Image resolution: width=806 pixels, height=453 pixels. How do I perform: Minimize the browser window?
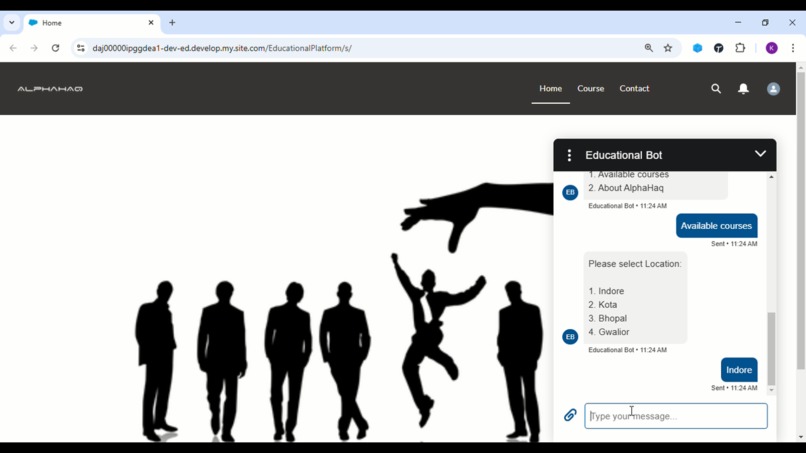[x=738, y=23]
